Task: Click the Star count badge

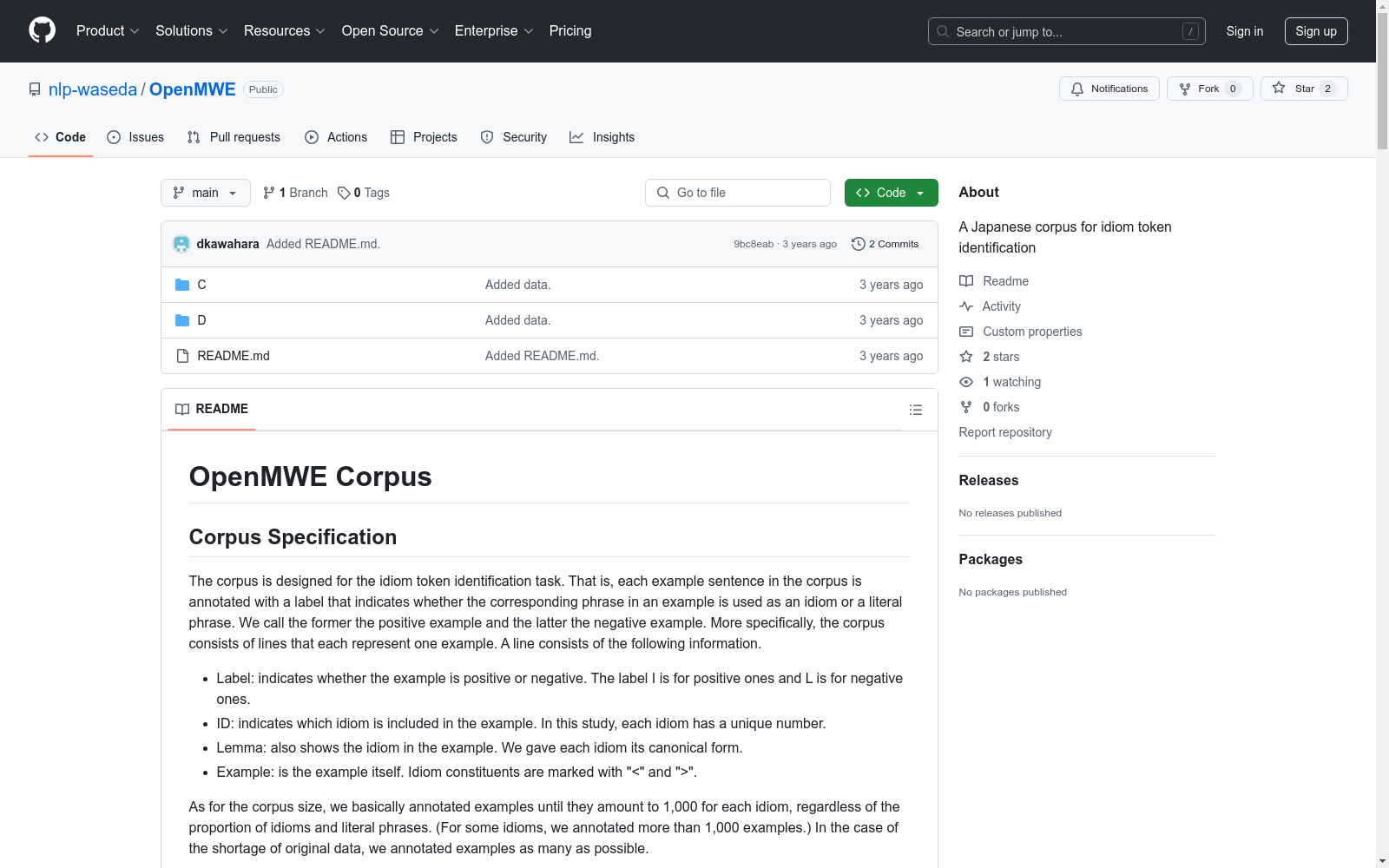Action: point(1327,89)
